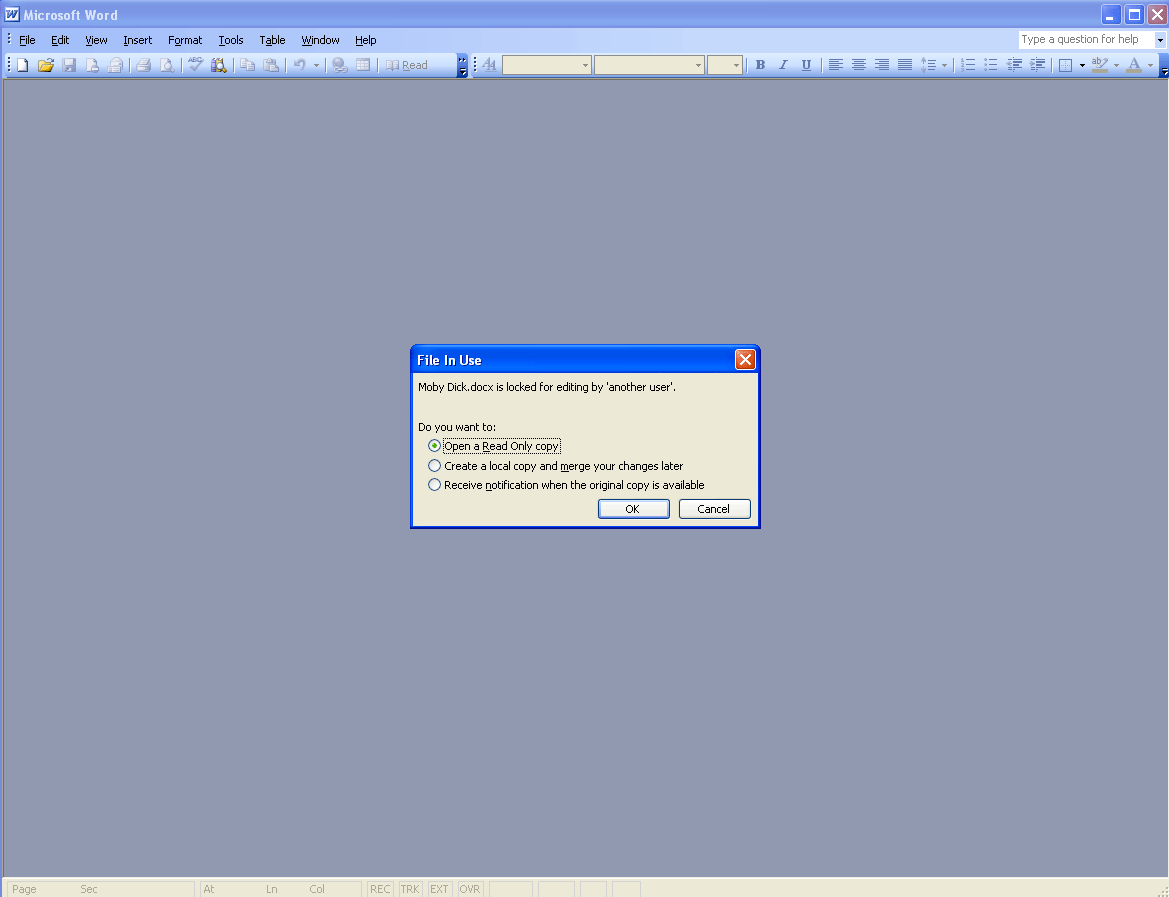Apply bulleted list formatting
The height and width of the screenshot is (897, 1169).
[x=992, y=65]
